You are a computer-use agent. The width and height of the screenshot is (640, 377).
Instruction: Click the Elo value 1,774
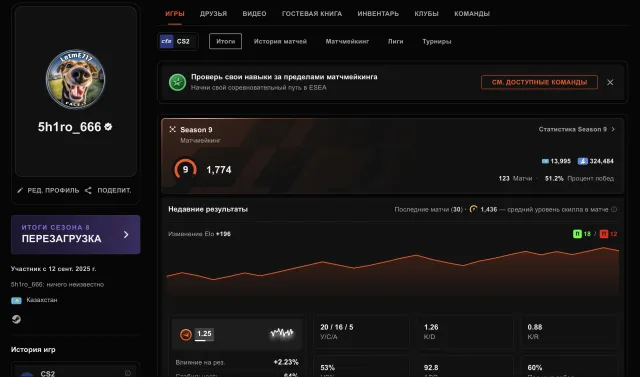[x=219, y=170]
